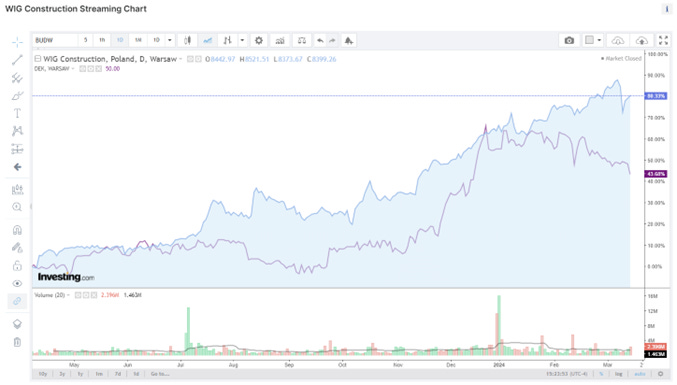The width and height of the screenshot is (677, 385).
Task: Collapse the WIG Construction legend
Action: 38,59
